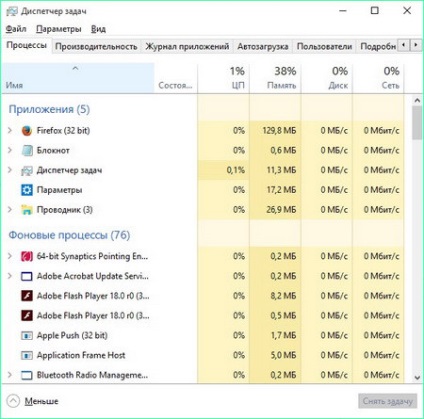Click the Bluetooth Radio Management icon
This screenshot has height=419, width=424.
(x=27, y=375)
